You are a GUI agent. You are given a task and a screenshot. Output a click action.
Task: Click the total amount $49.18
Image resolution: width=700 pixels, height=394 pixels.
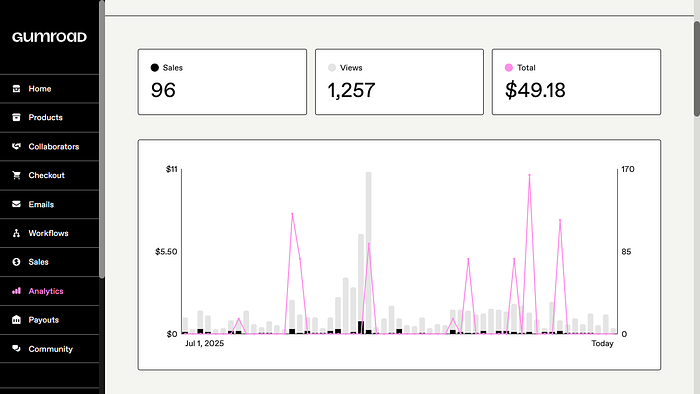[x=535, y=90]
